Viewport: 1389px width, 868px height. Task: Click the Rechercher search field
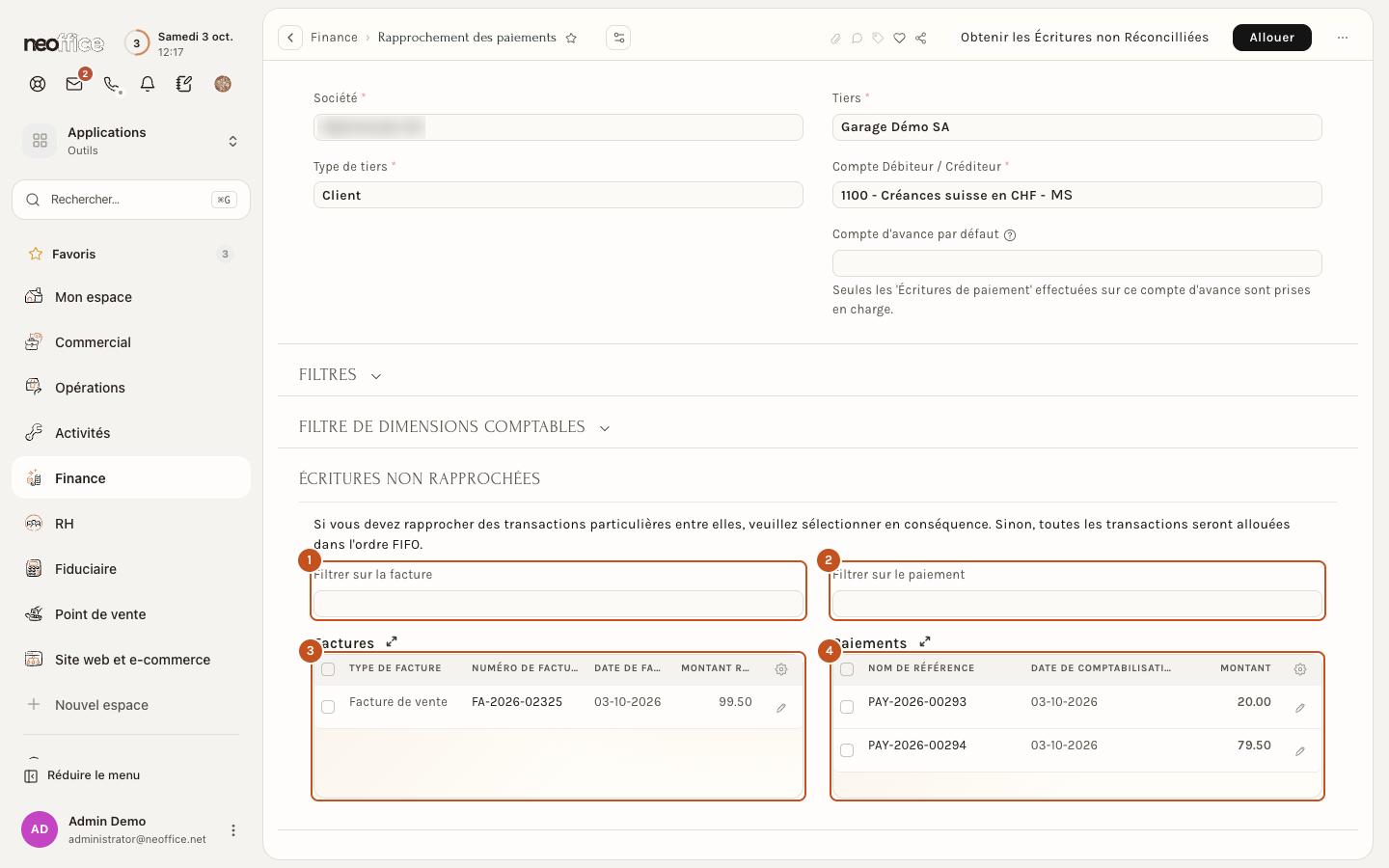131,200
